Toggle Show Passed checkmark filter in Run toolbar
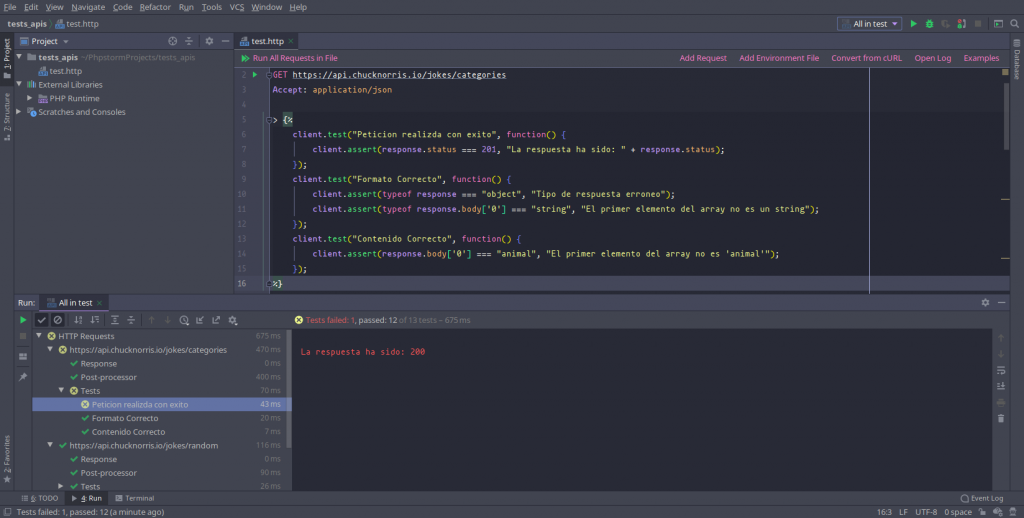The width and height of the screenshot is (1024, 518). (42, 320)
